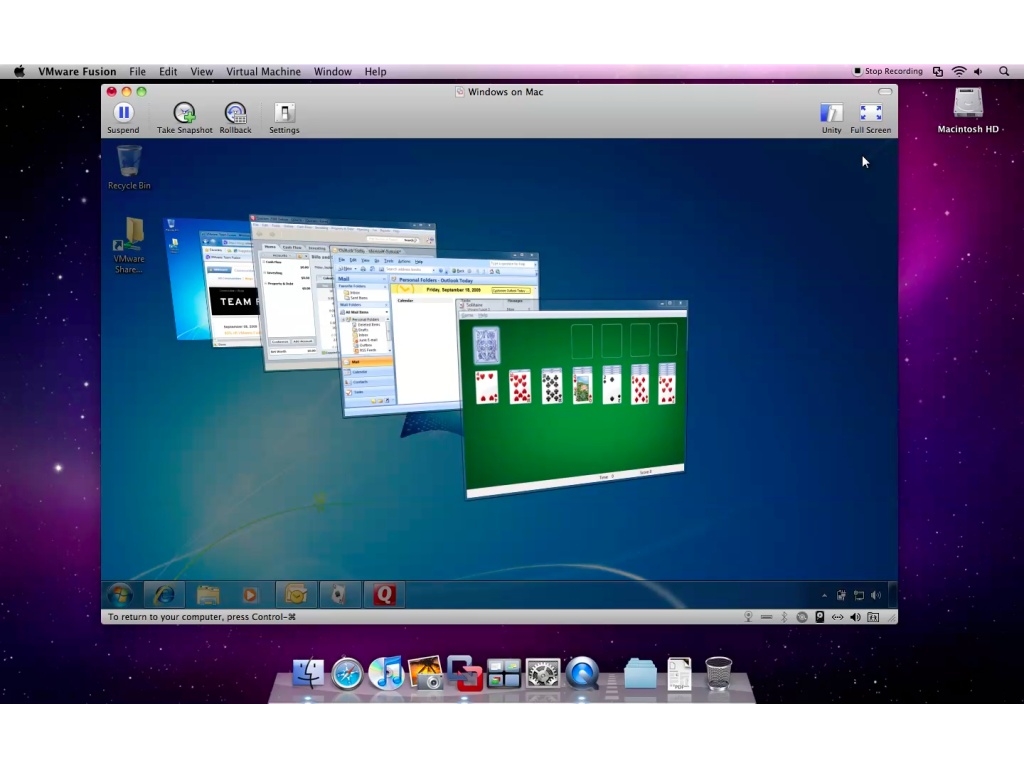Open the View menu
The width and height of the screenshot is (1024, 768).
click(201, 71)
